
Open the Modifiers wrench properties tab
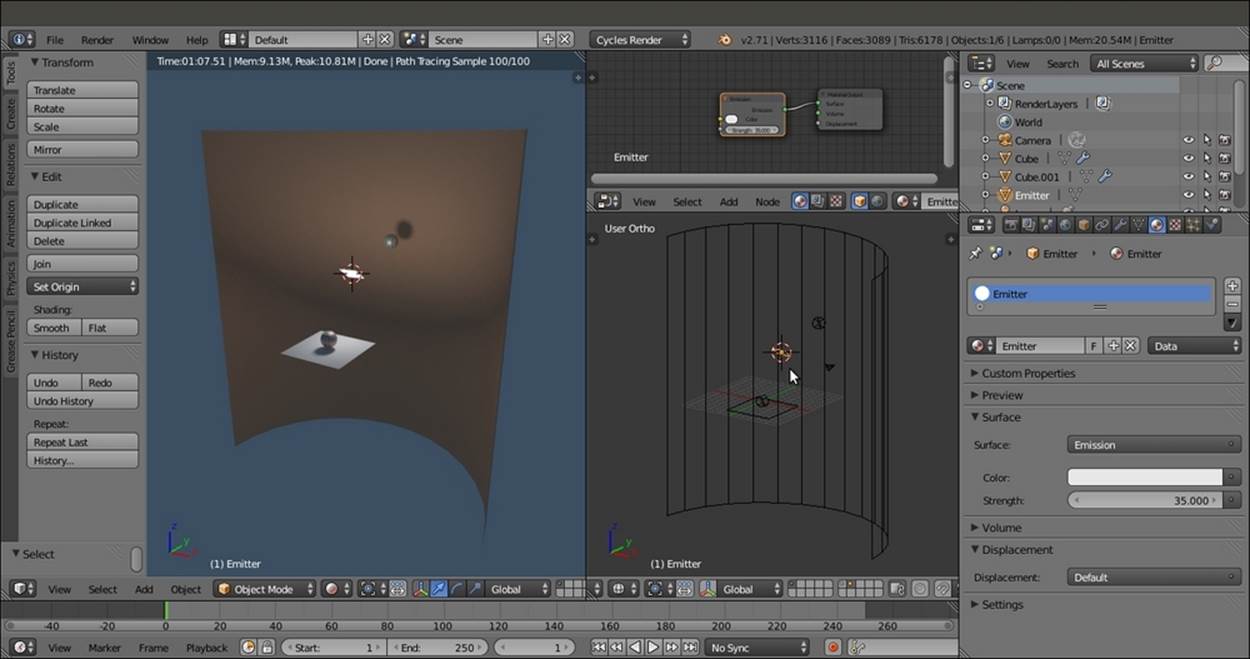point(1120,225)
